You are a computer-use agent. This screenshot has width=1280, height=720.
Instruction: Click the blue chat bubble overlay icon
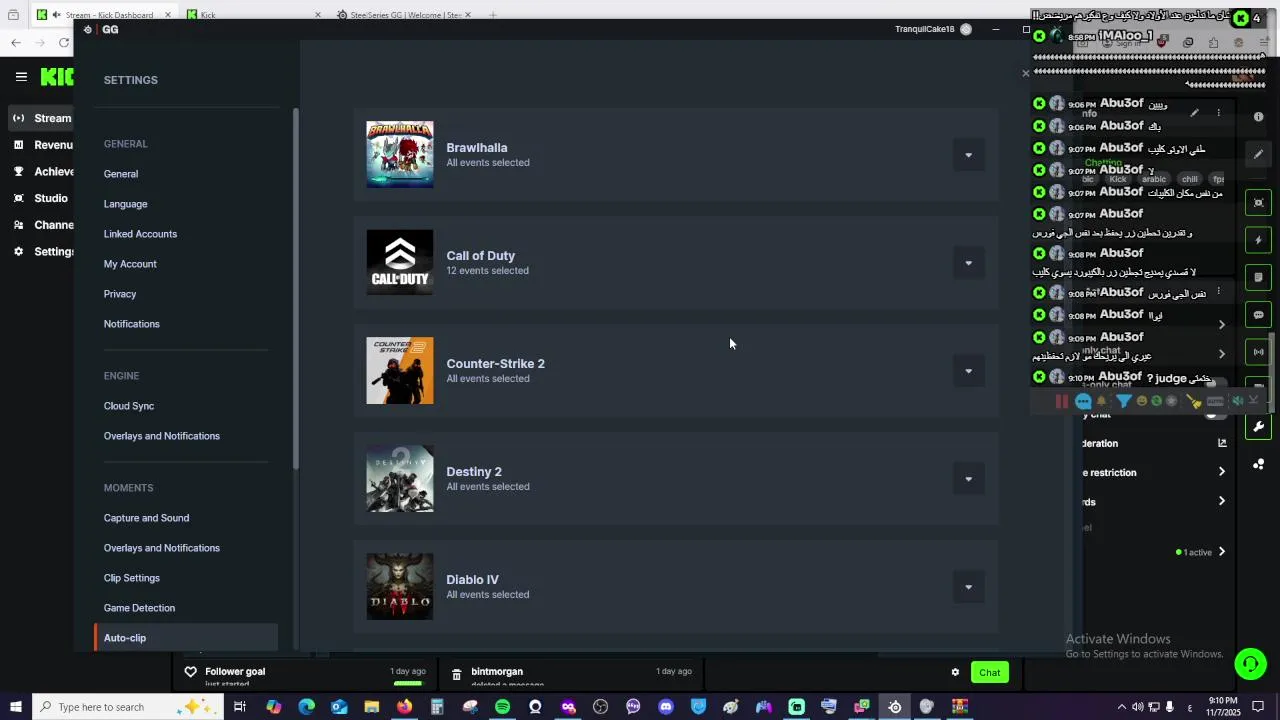pos(1083,402)
